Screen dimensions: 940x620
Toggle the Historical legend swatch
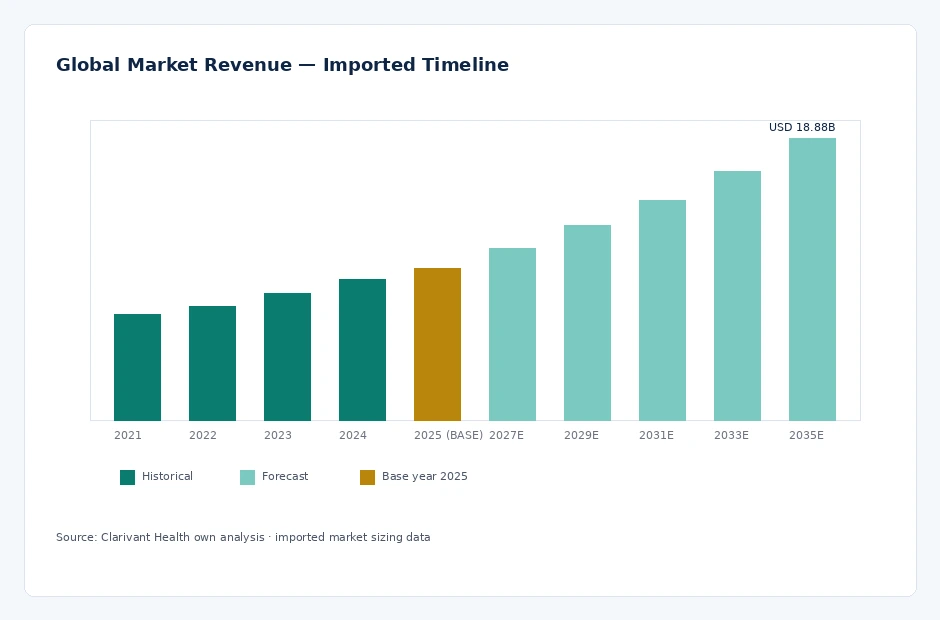(127, 477)
